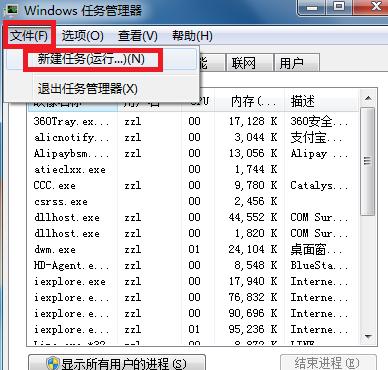The width and height of the screenshot is (388, 370).
Task: Click the Catalys... description cell
Action: 319,185
